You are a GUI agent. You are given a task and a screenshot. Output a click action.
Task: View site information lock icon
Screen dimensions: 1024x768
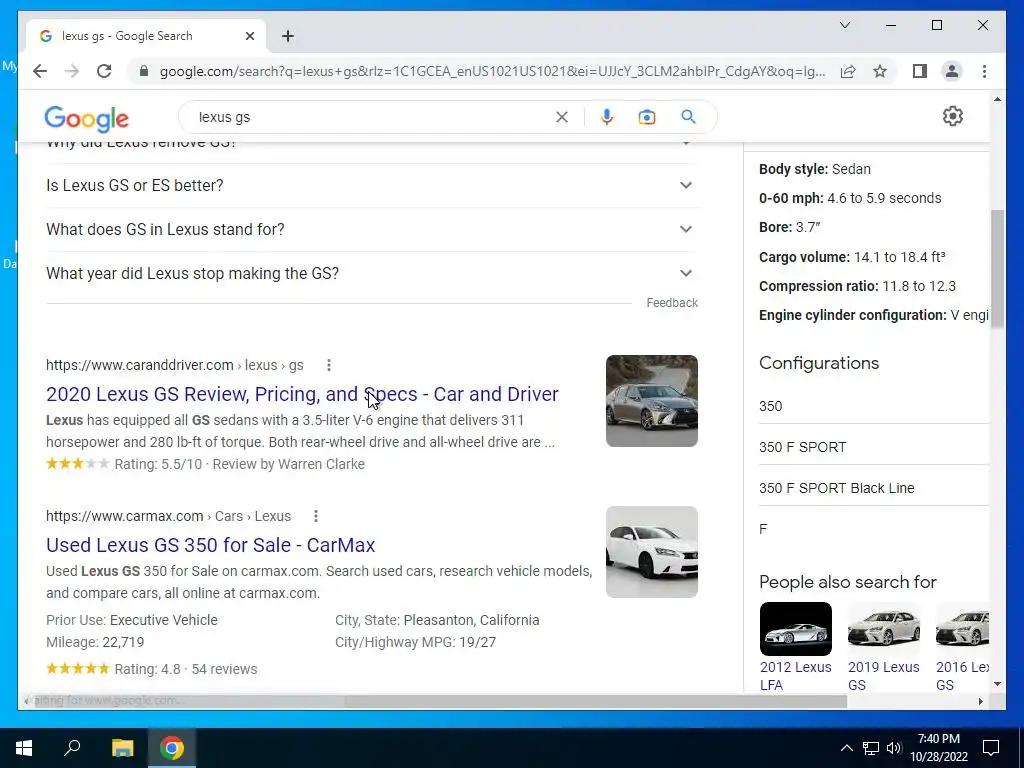tap(144, 71)
